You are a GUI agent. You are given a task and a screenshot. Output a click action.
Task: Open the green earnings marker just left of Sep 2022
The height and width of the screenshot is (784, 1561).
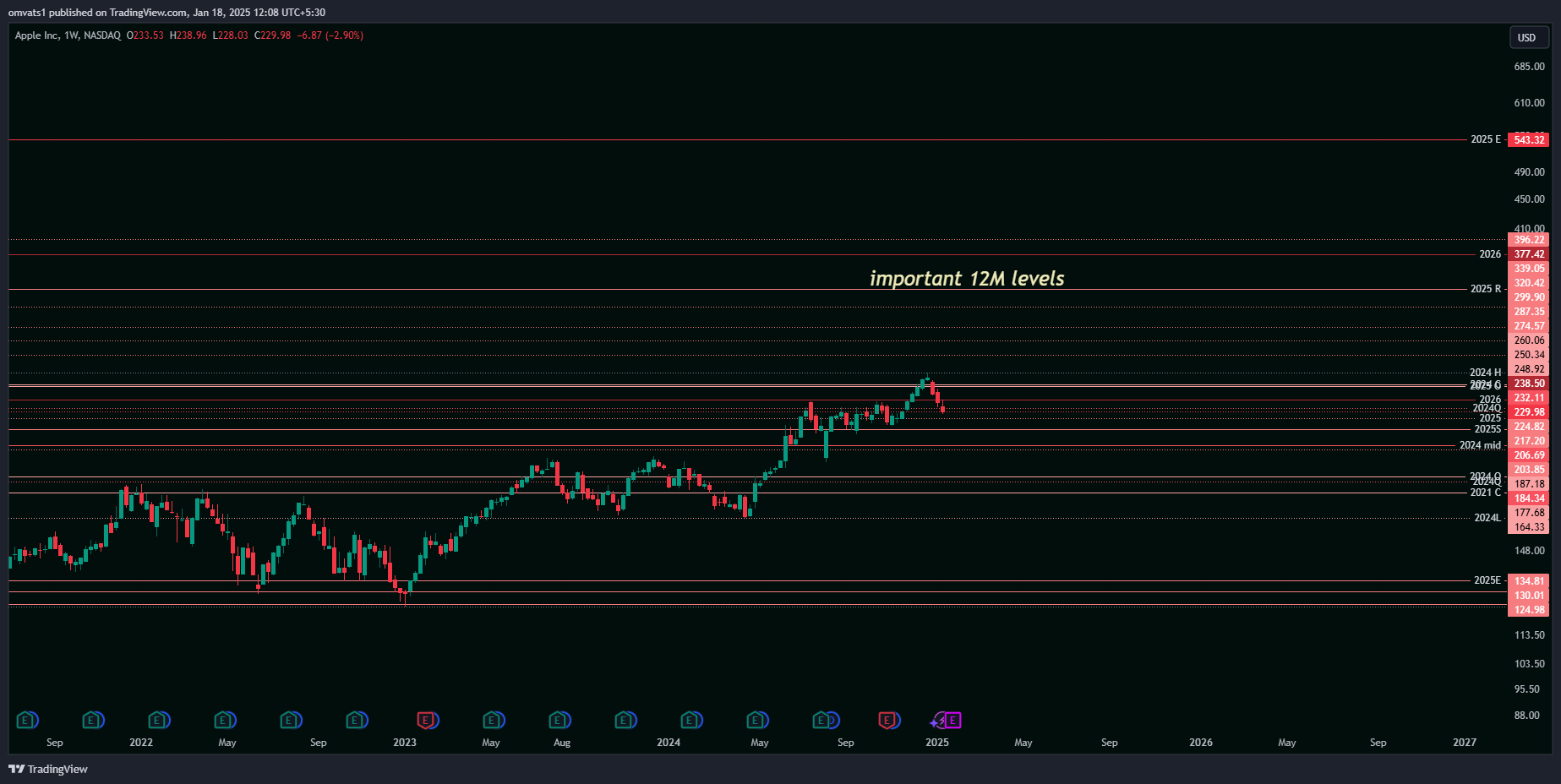coord(290,721)
